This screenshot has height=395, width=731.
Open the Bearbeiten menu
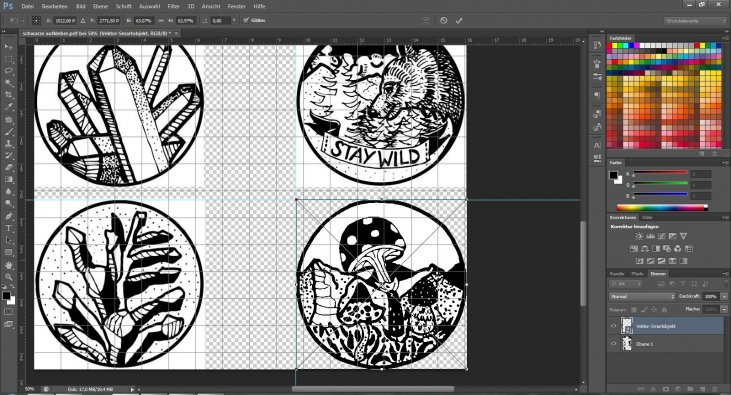[x=55, y=7]
